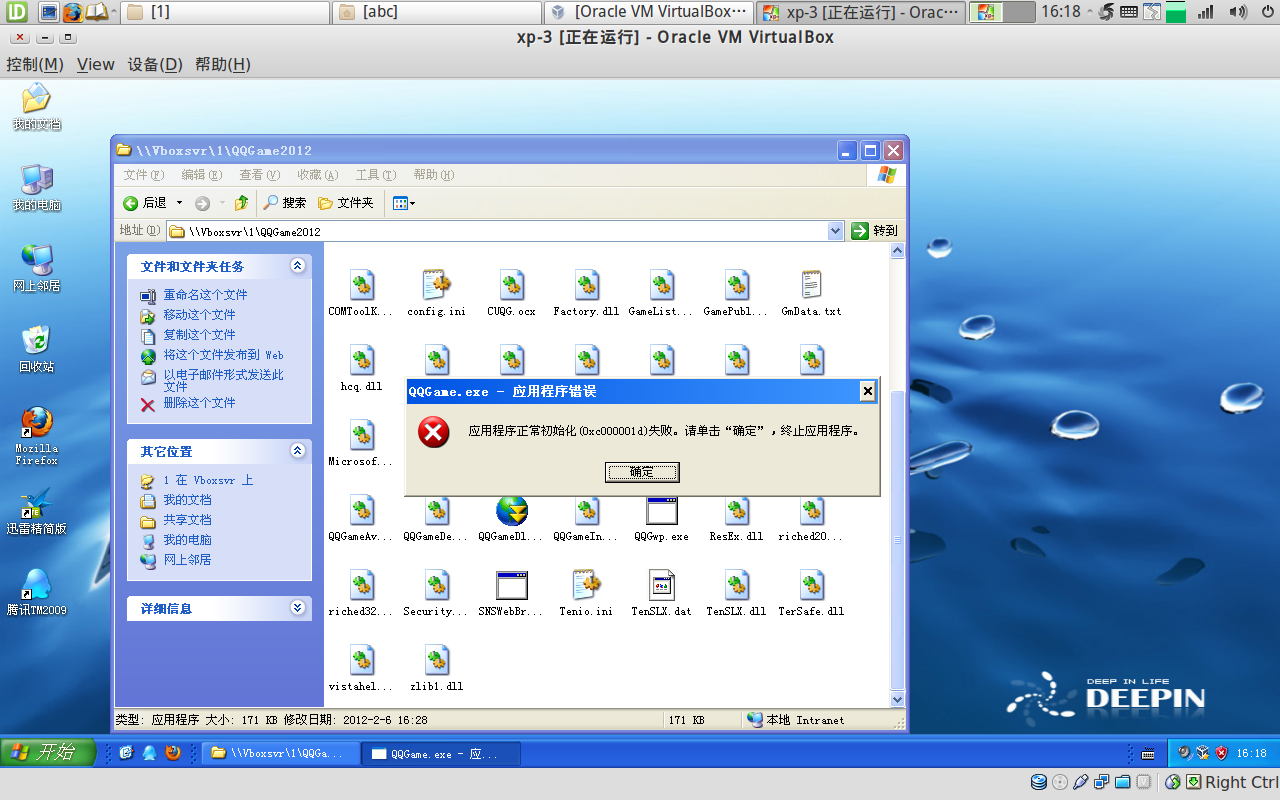Image resolution: width=1280 pixels, height=800 pixels.
Task: Collapse the 文件和文件夹任务 panel
Action: click(297, 266)
